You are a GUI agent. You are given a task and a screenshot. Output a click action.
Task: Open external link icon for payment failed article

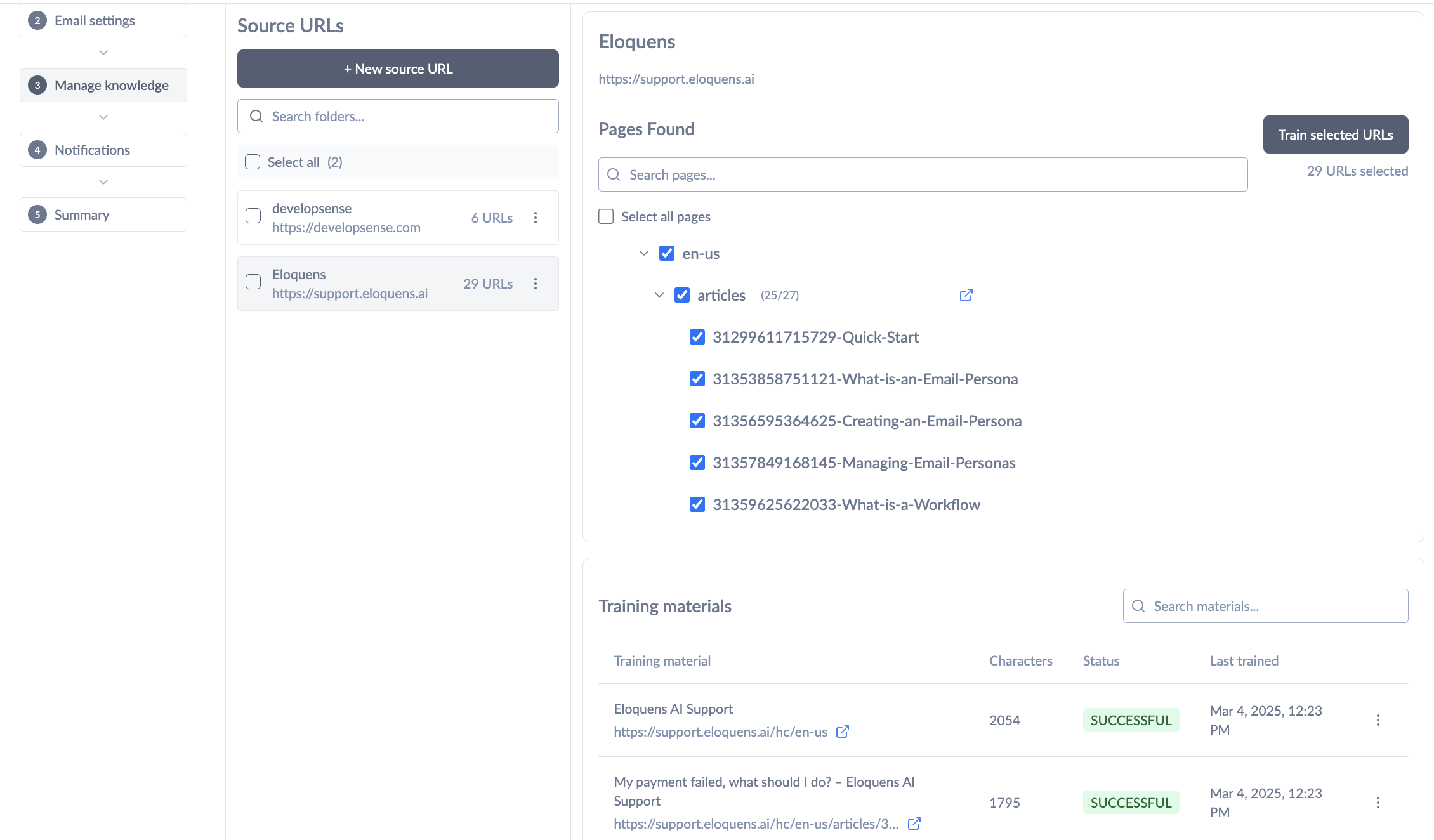pyautogui.click(x=914, y=824)
